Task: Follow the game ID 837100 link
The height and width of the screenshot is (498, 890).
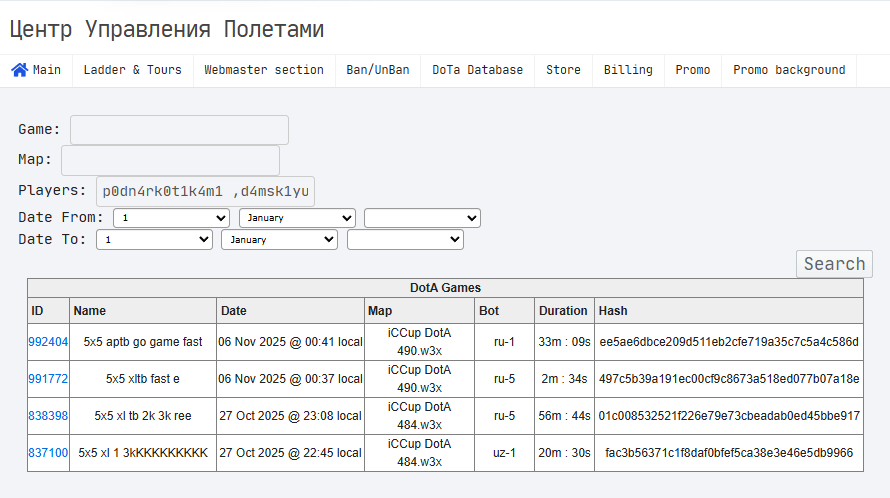Action: [x=48, y=453]
